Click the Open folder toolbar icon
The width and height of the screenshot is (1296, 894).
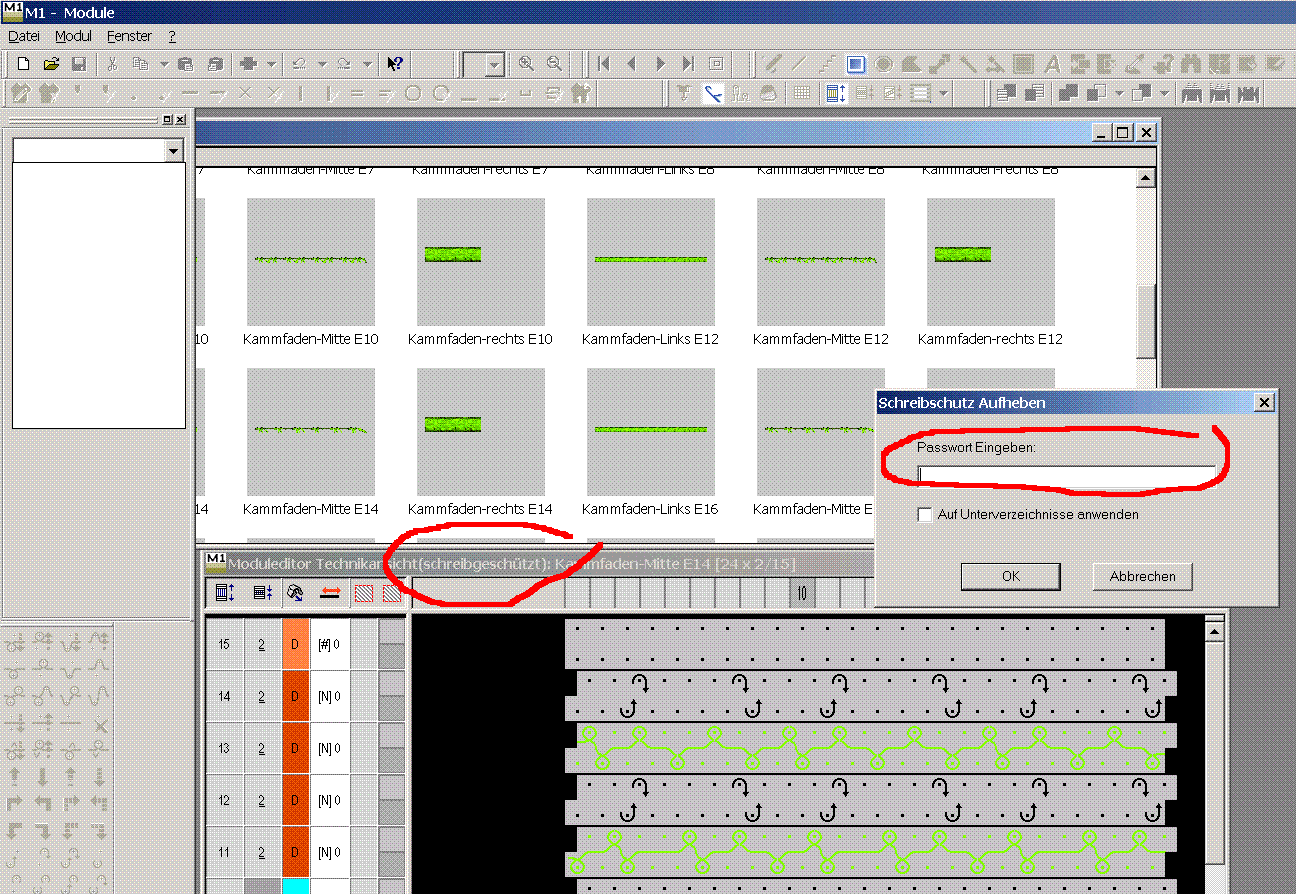(x=52, y=64)
